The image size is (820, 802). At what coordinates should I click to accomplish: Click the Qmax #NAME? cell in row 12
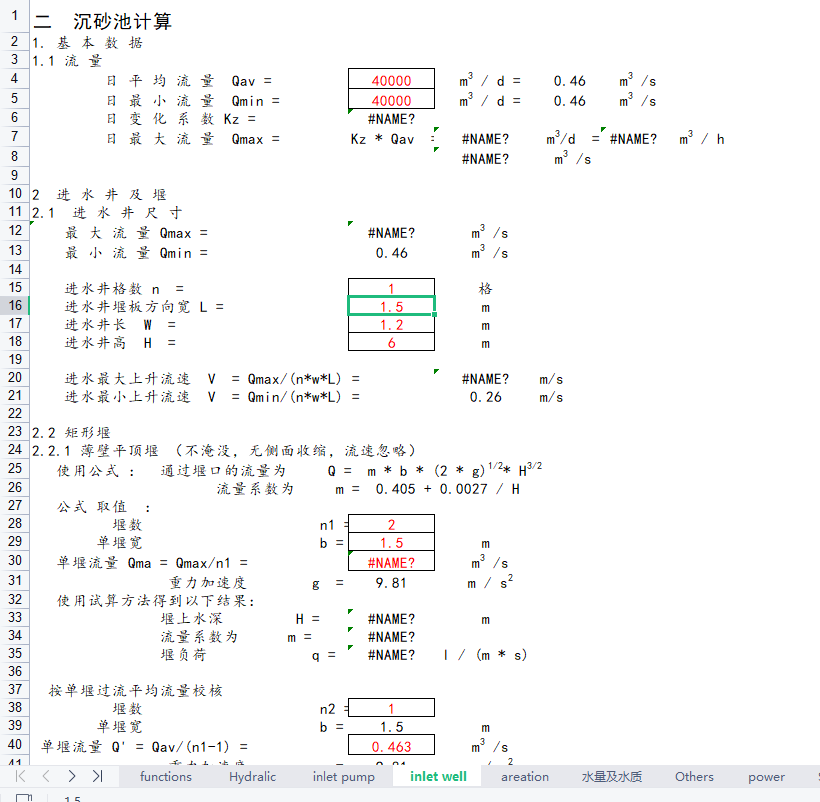point(391,233)
